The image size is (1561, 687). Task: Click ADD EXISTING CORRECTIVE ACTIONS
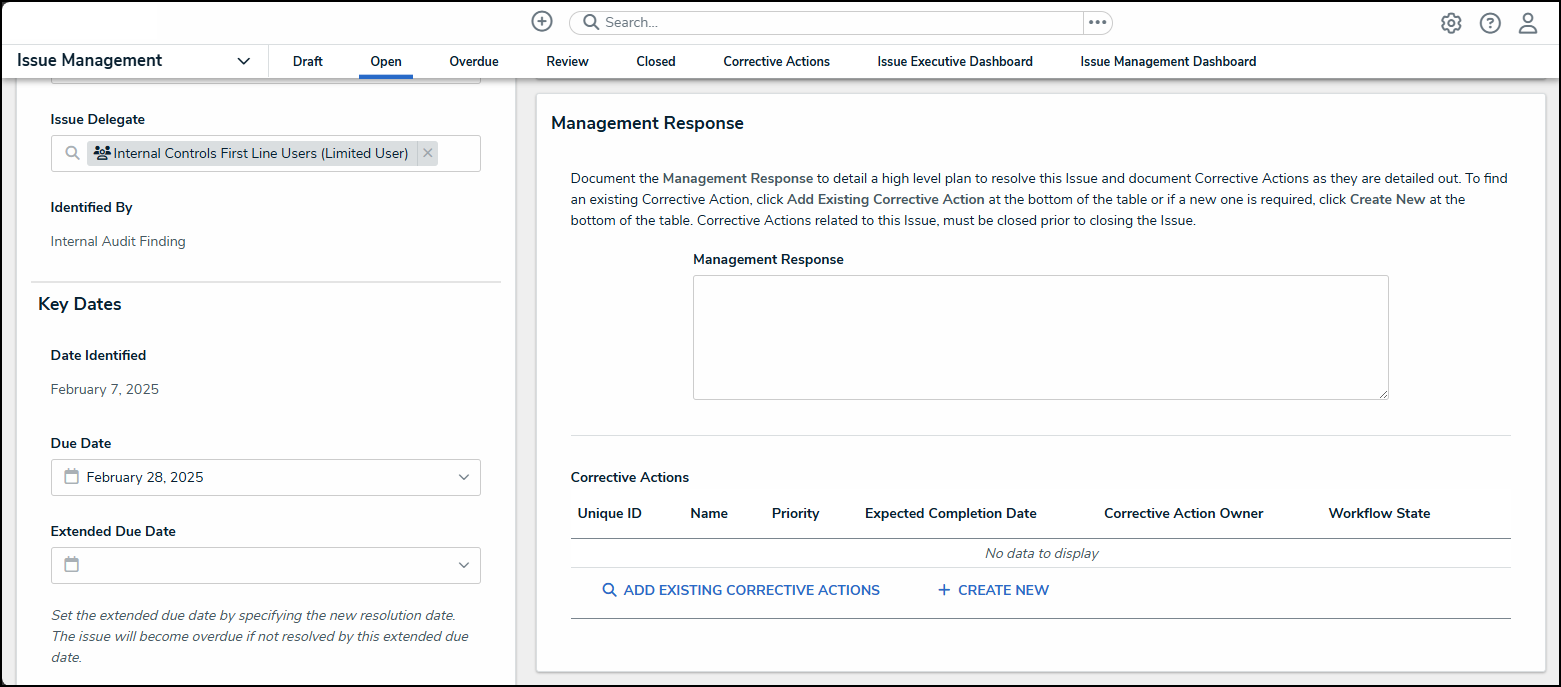tap(740, 590)
